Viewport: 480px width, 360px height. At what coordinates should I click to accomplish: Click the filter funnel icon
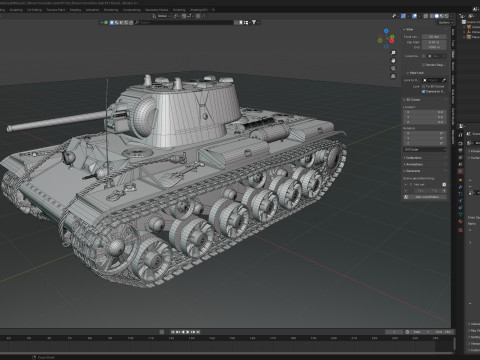click(x=254, y=22)
